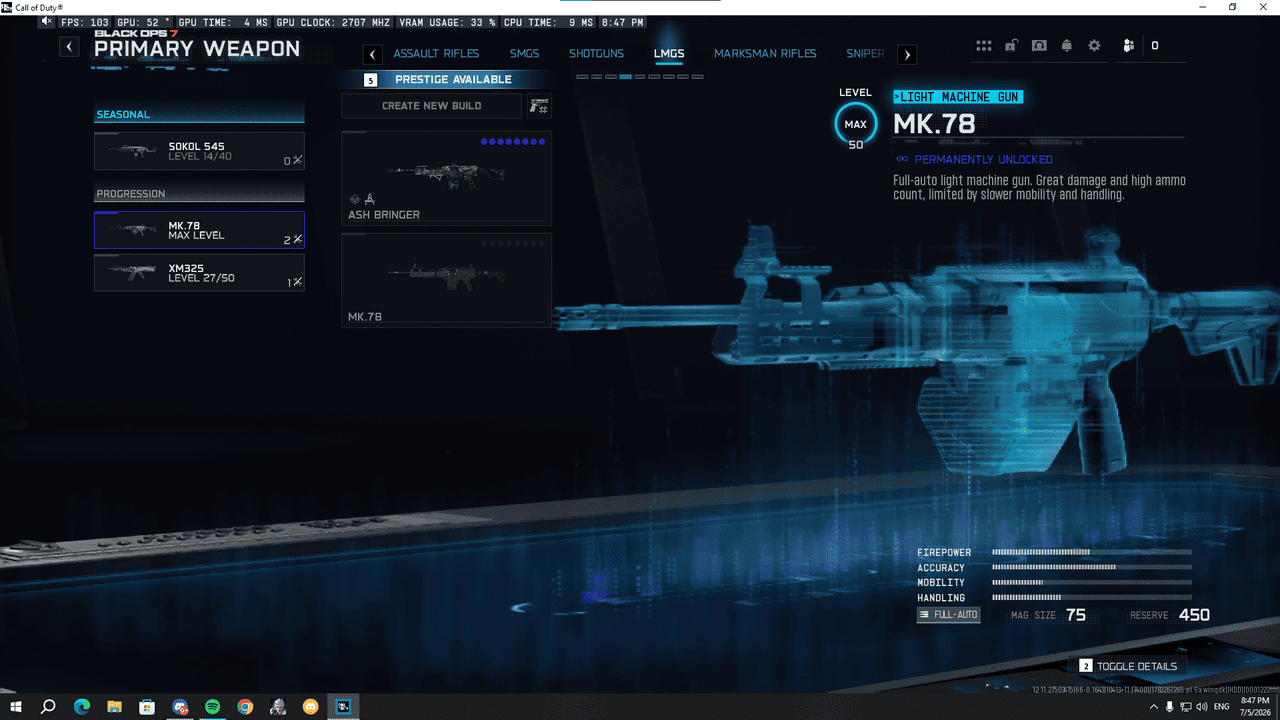Open Google Chrome from the taskbar
Image resolution: width=1280 pixels, height=720 pixels.
(245, 707)
